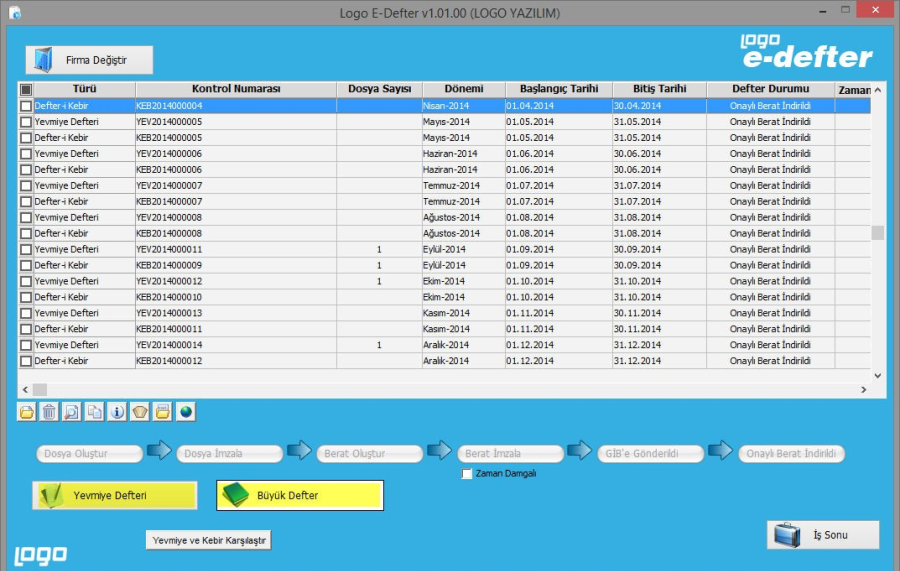
Task: Select the cell YEV2014000012
Action: click(x=236, y=281)
